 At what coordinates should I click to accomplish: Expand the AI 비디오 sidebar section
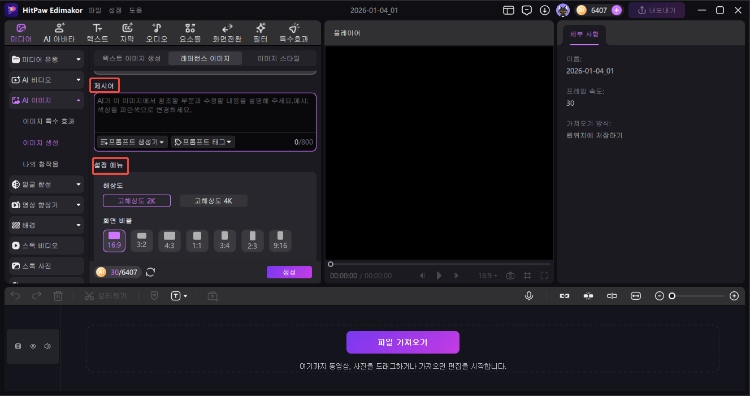tap(46, 80)
